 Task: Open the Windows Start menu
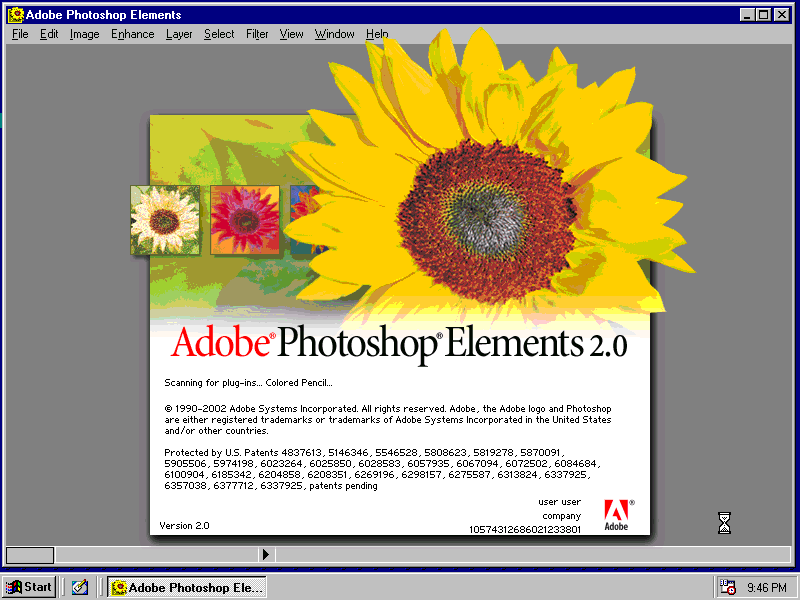(29, 587)
